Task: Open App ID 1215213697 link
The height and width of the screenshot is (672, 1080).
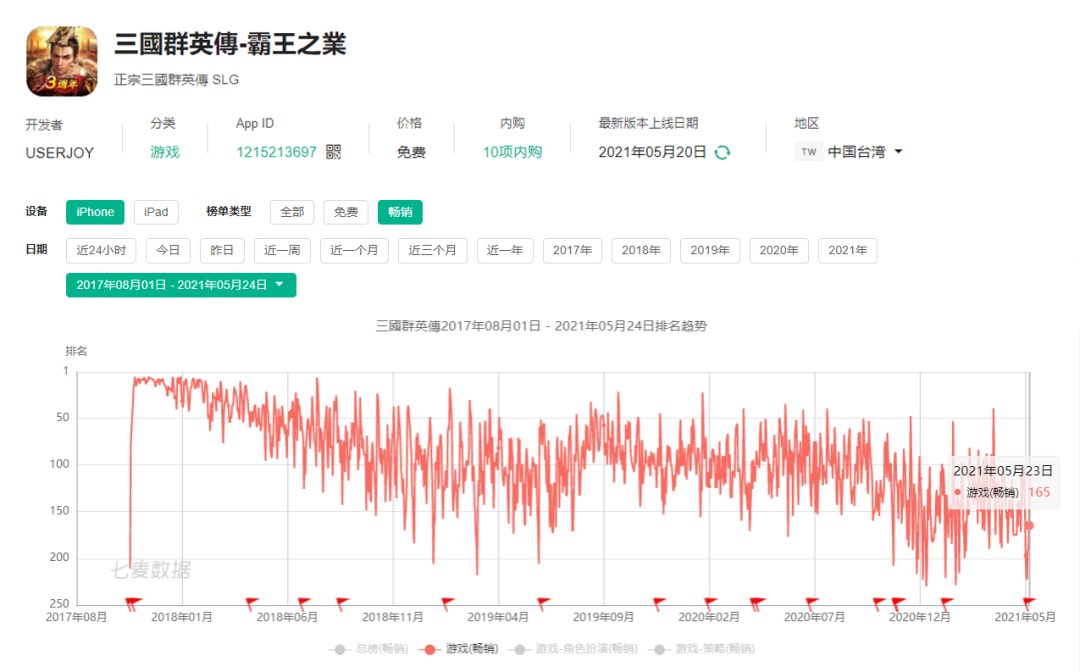Action: [276, 152]
